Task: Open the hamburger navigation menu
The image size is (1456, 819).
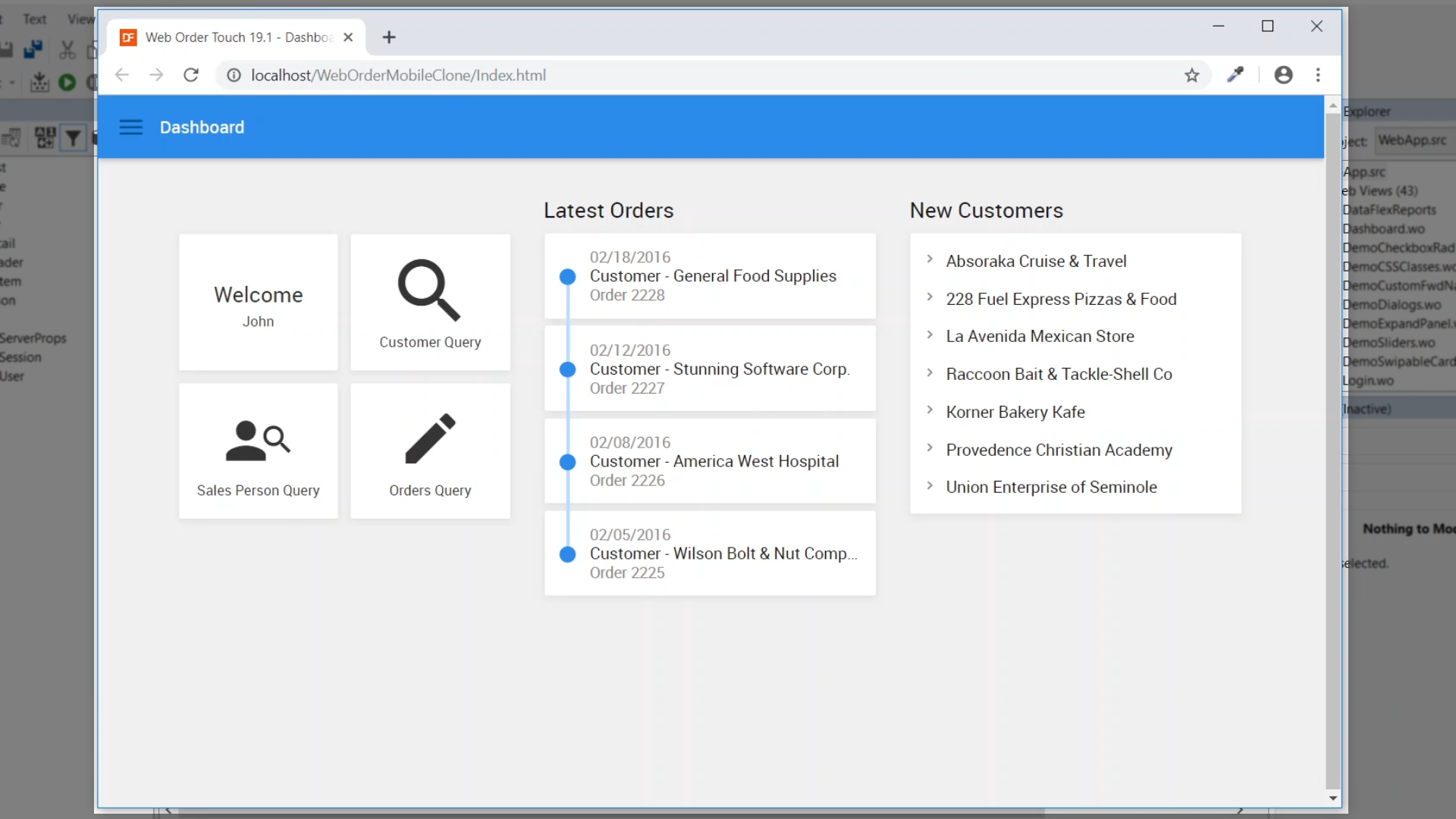Action: click(130, 127)
